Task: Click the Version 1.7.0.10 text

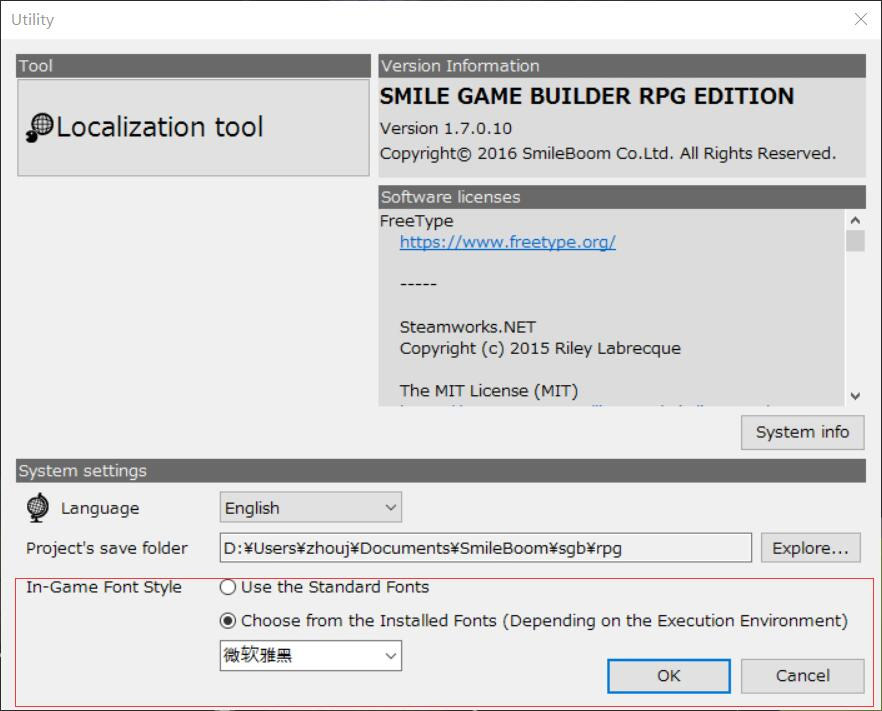Action: (x=446, y=128)
